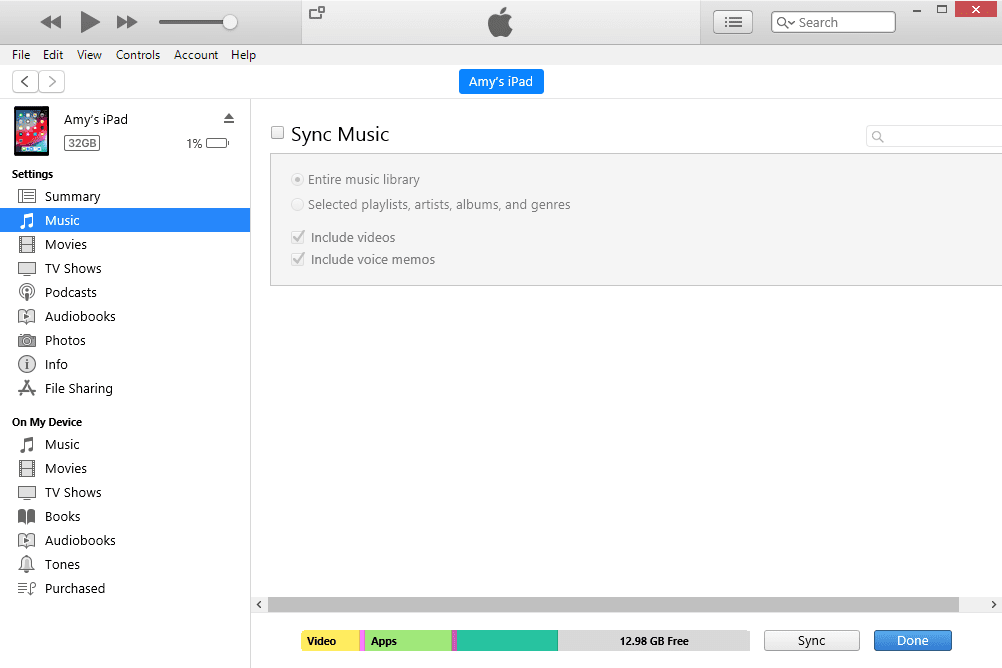Click the 12.98 GB Free storage segment

click(x=654, y=641)
